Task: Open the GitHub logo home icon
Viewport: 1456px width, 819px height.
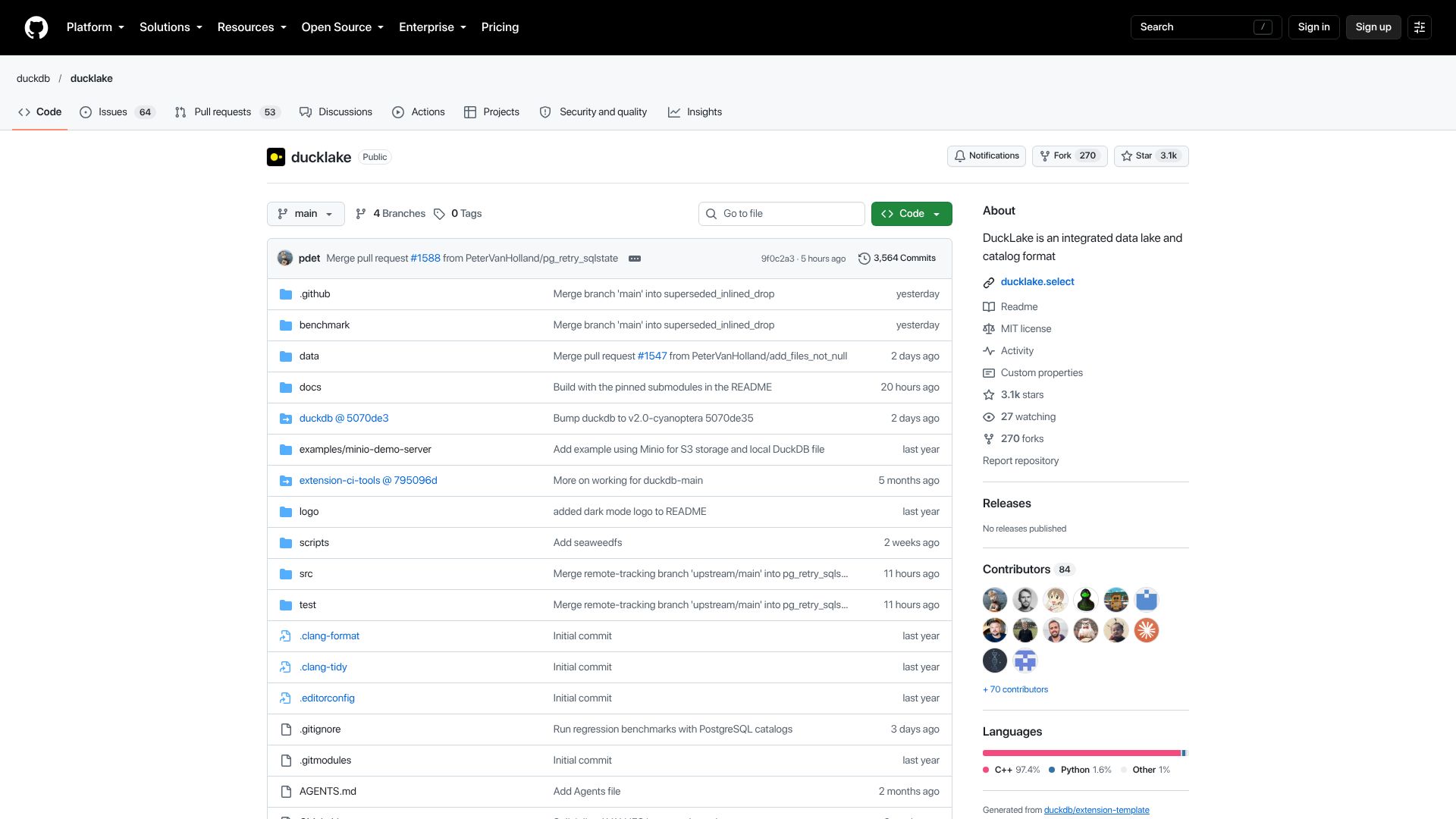Action: (x=36, y=27)
